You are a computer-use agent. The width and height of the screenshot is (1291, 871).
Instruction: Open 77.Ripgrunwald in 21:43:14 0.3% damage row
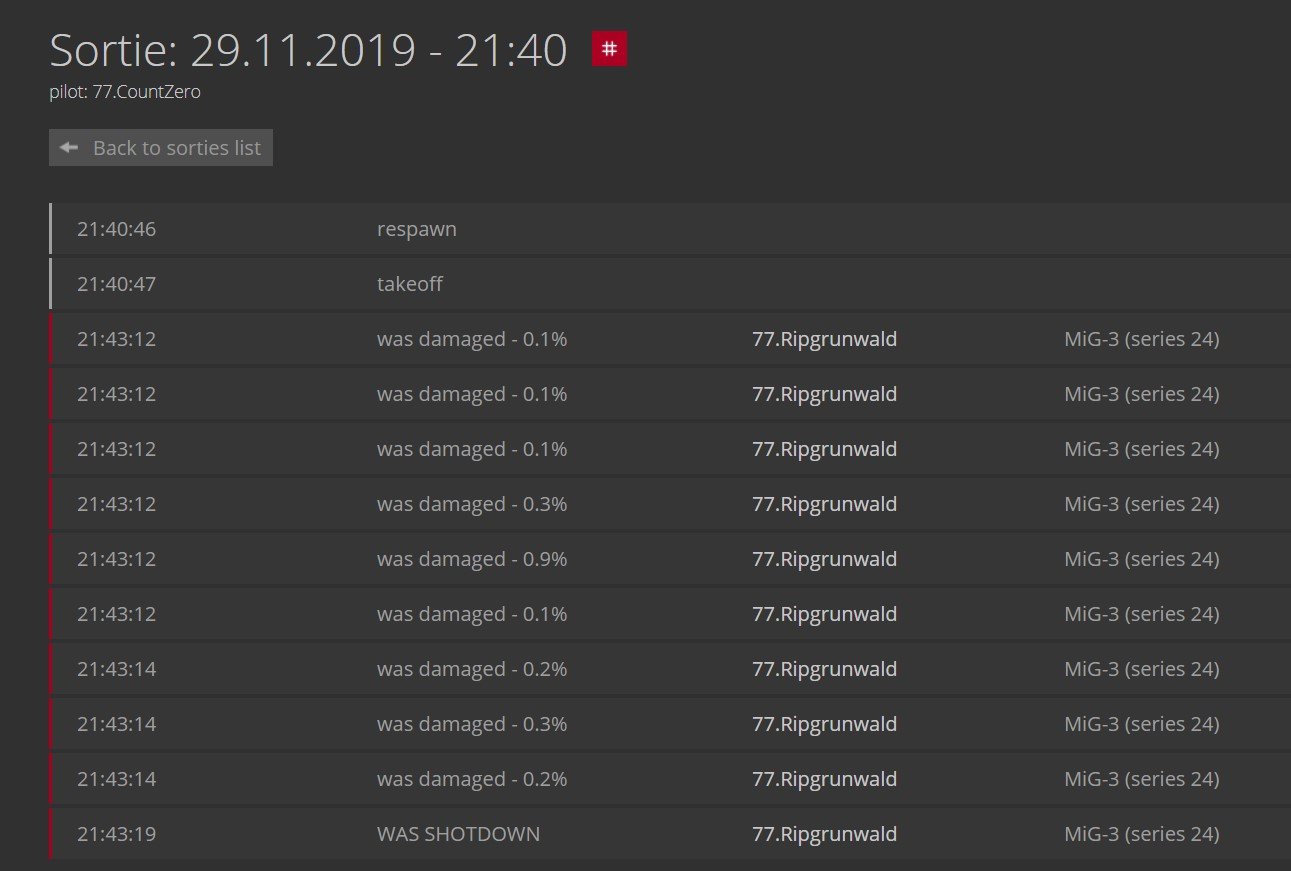point(824,724)
